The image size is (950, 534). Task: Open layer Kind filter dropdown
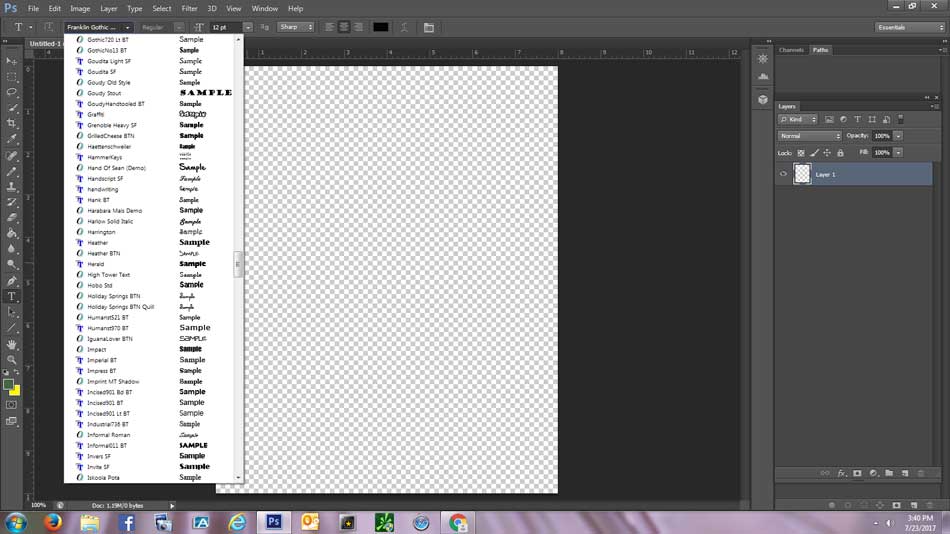[x=797, y=119]
